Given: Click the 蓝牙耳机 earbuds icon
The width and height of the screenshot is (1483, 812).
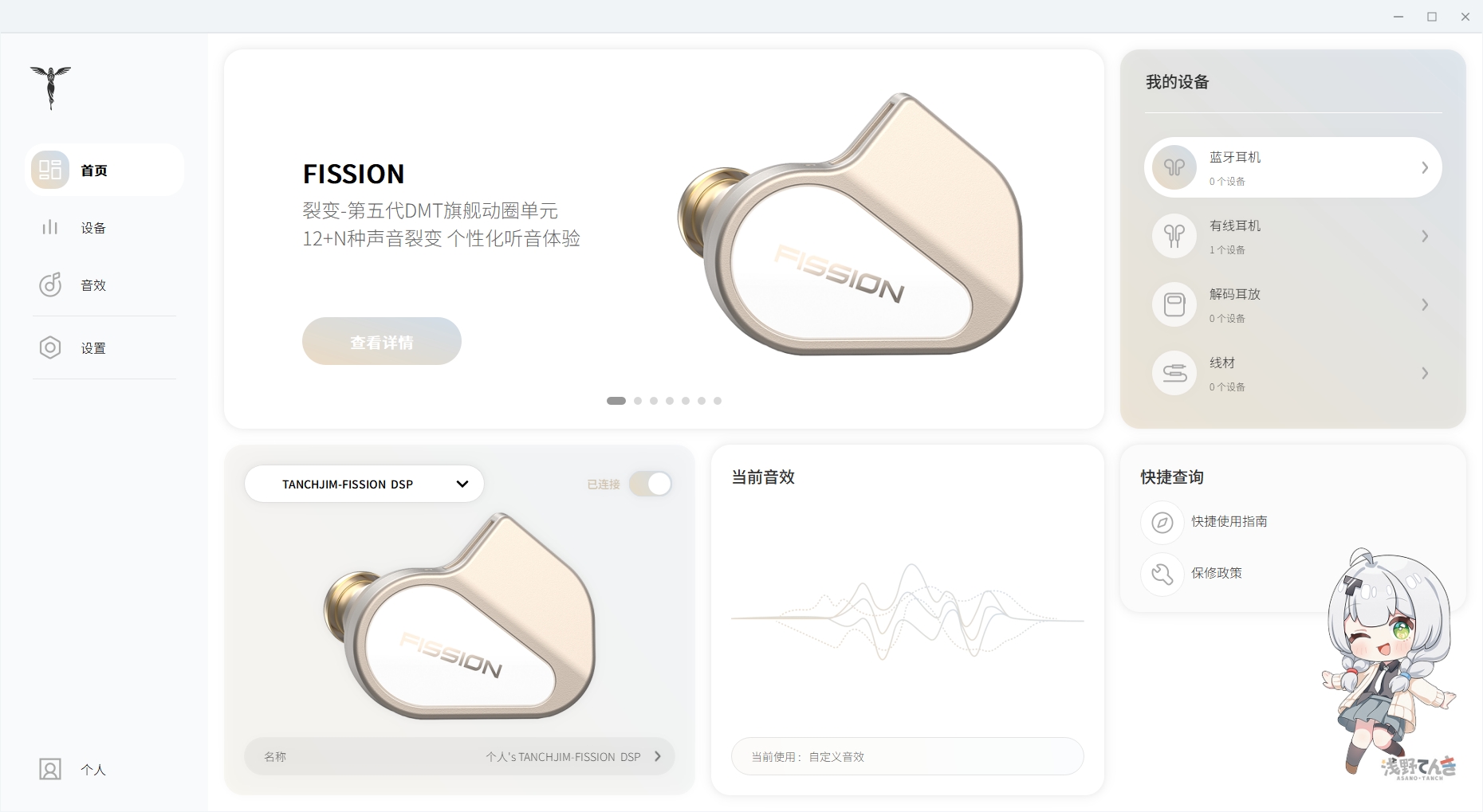Looking at the screenshot, I should tap(1174, 167).
